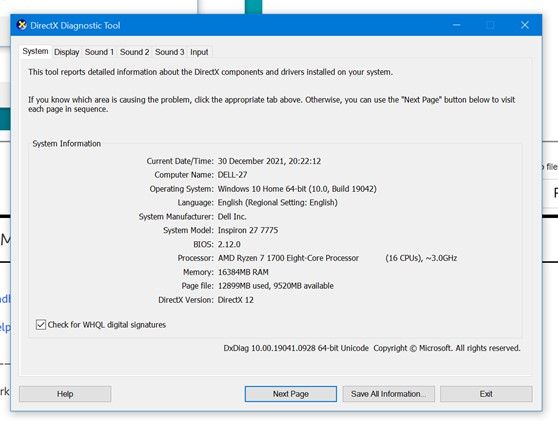This screenshot has height=433, width=558.
Task: Select AMD Ryzen 7 1700 processor text
Action: (x=288, y=258)
